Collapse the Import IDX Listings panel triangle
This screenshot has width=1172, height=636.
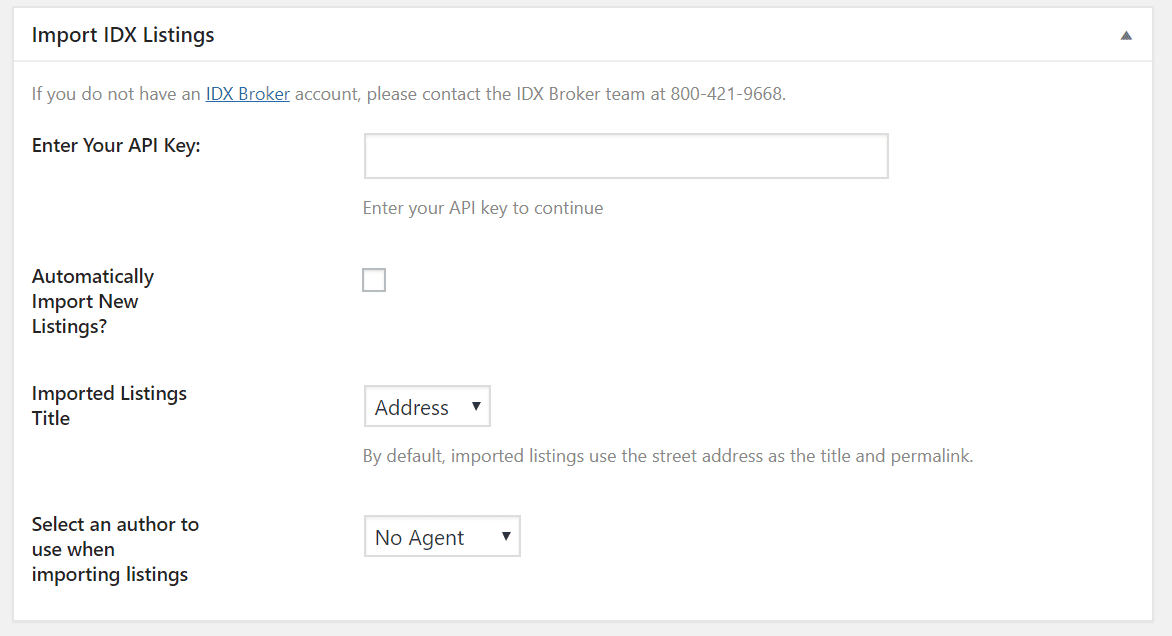pyautogui.click(x=1126, y=35)
